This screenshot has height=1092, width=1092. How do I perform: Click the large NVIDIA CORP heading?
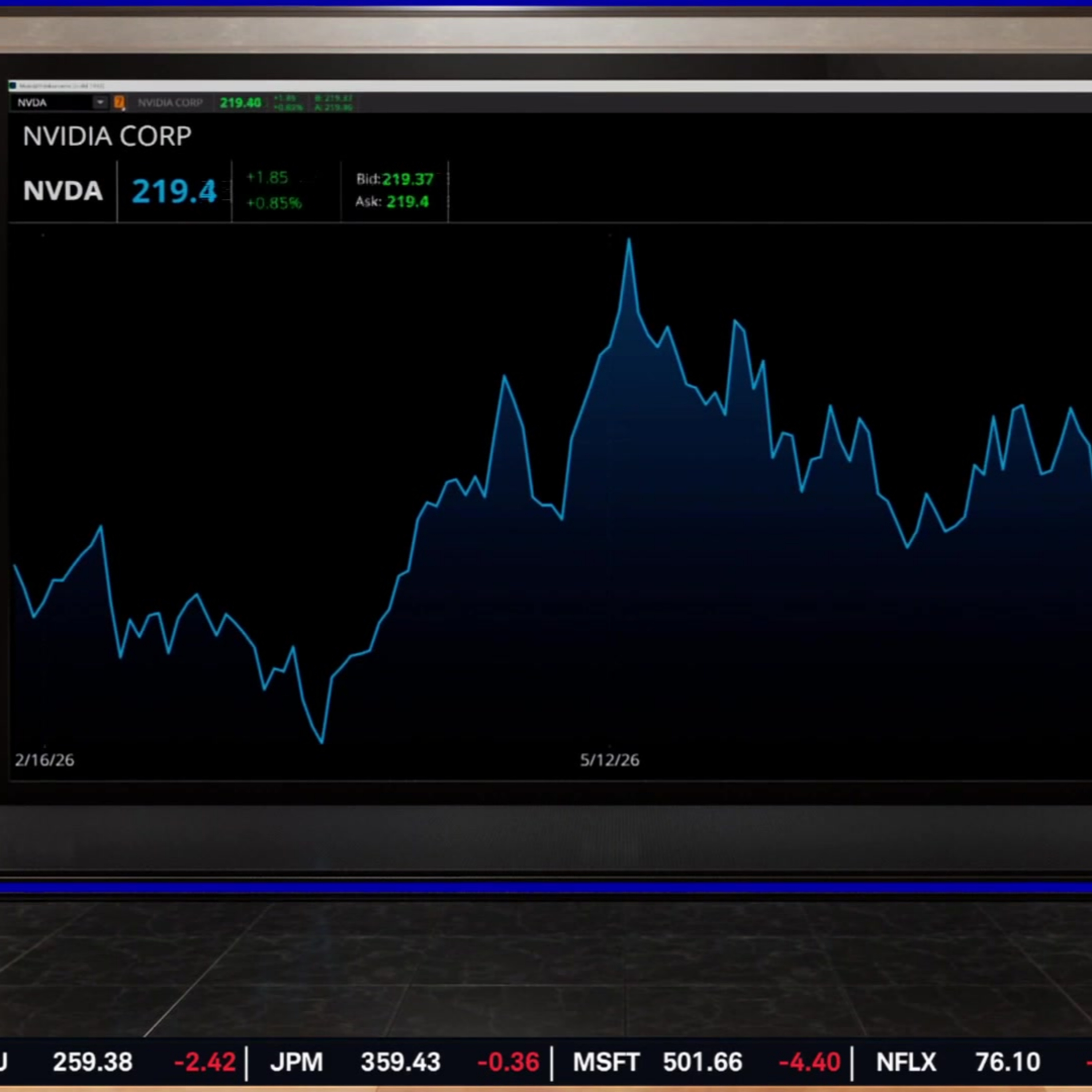point(107,136)
